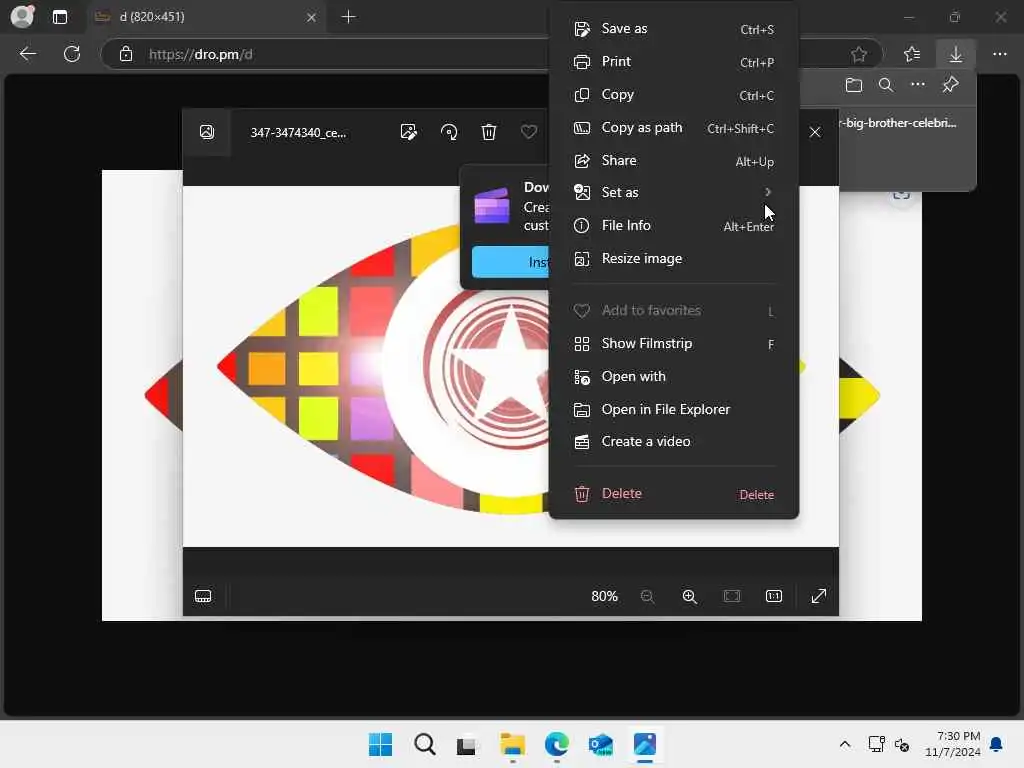The height and width of the screenshot is (768, 1024).
Task: Click the fit to window icon
Action: click(x=732, y=596)
